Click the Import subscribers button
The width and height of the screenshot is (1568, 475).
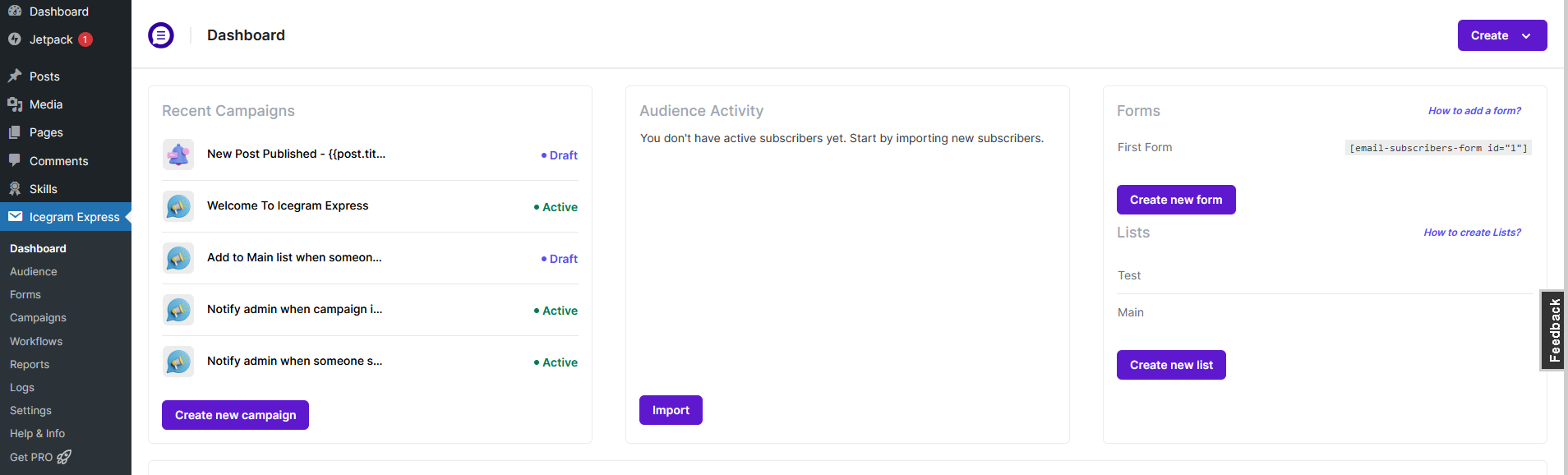[671, 410]
